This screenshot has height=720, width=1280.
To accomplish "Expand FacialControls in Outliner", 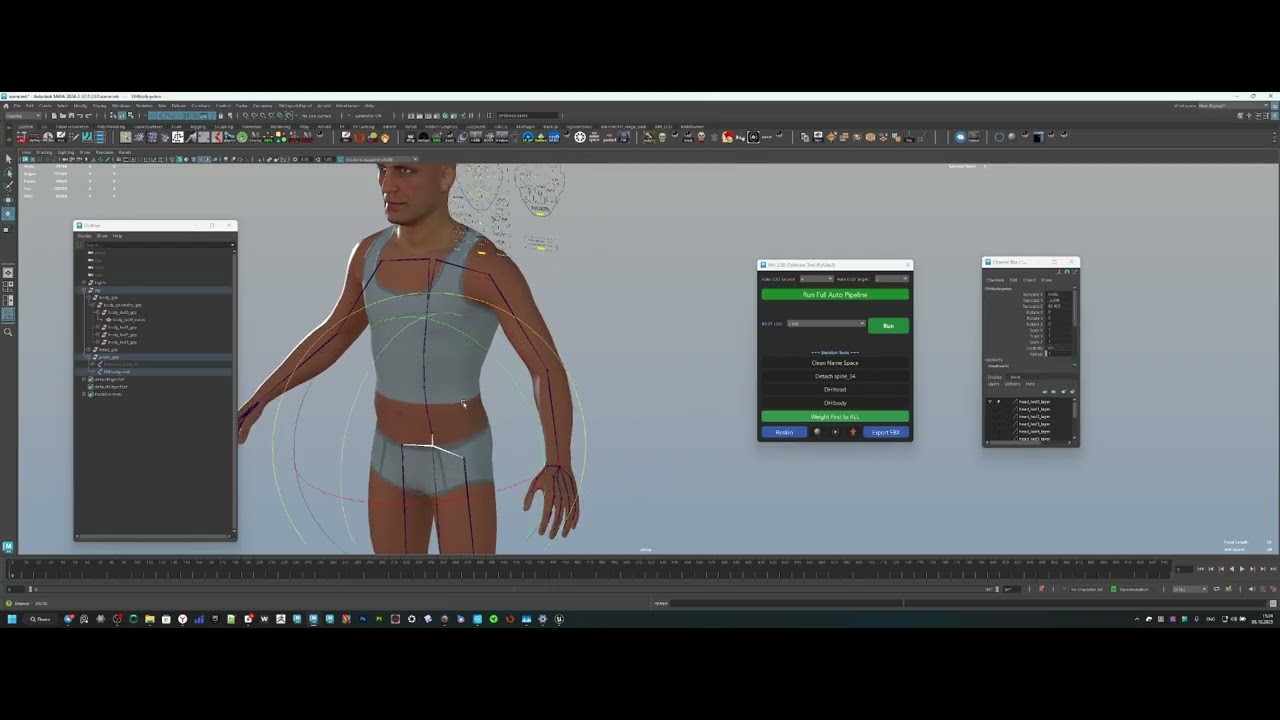I will click(x=84, y=394).
